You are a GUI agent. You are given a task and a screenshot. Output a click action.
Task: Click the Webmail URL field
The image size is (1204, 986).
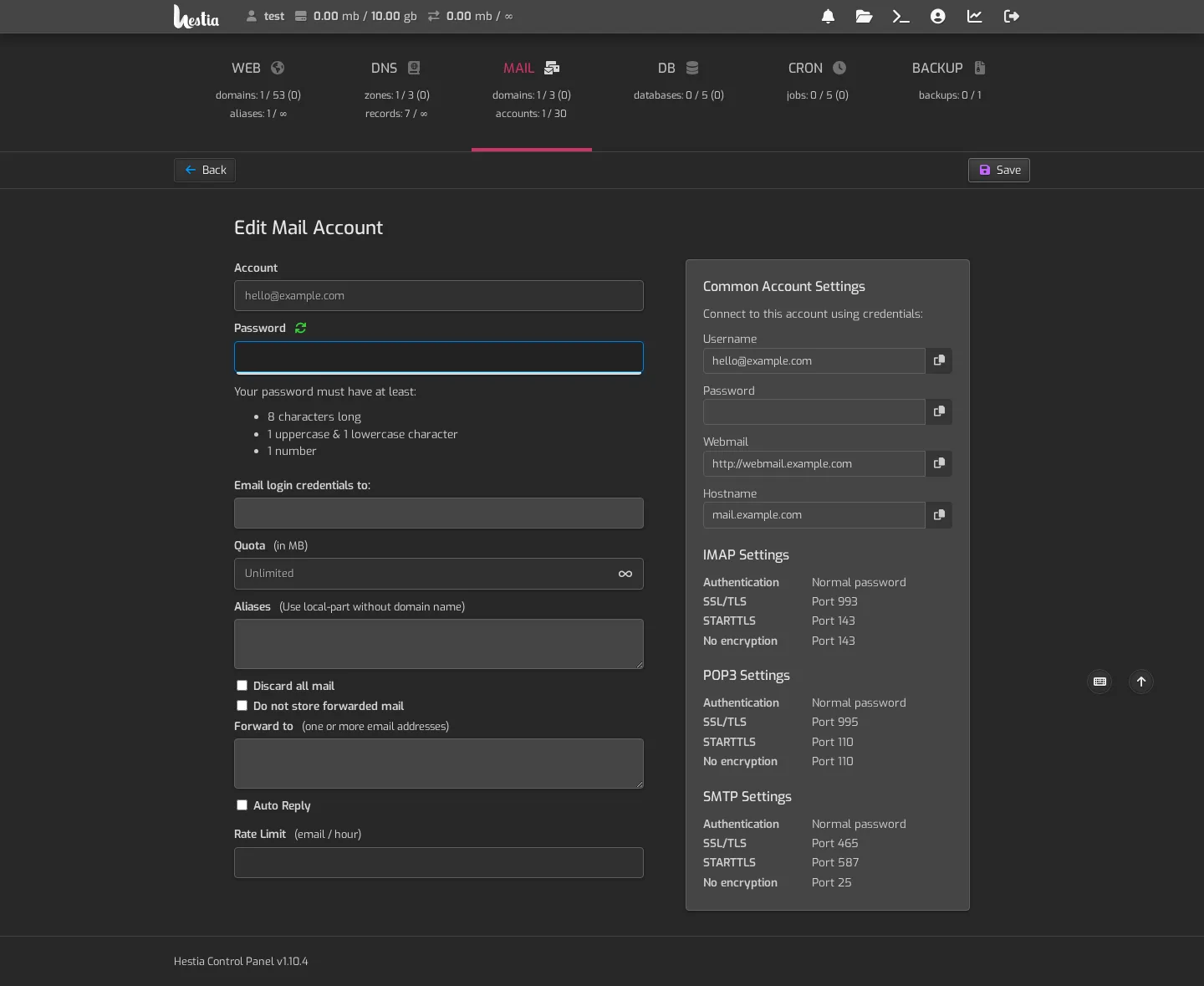[x=814, y=463]
